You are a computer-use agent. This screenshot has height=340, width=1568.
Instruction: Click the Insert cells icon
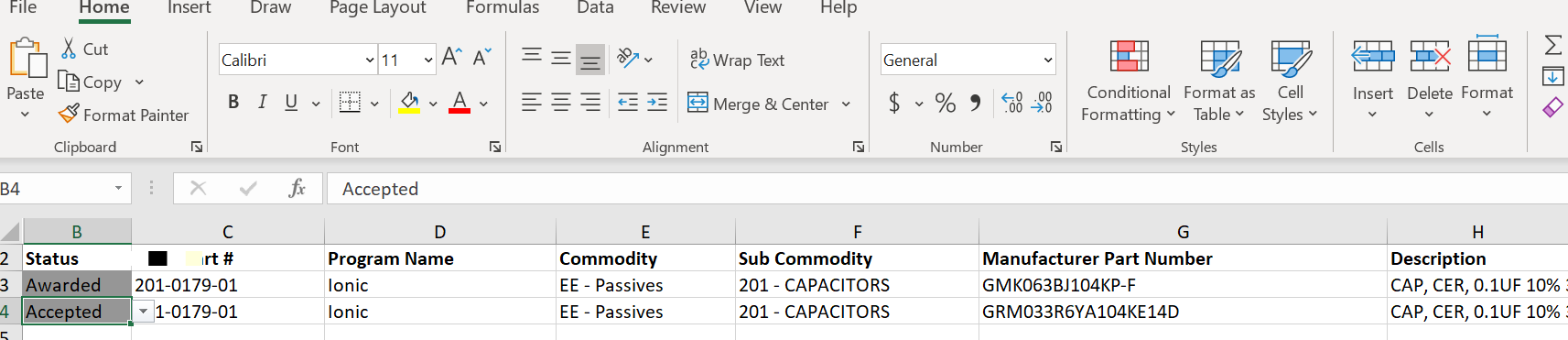[x=1373, y=58]
